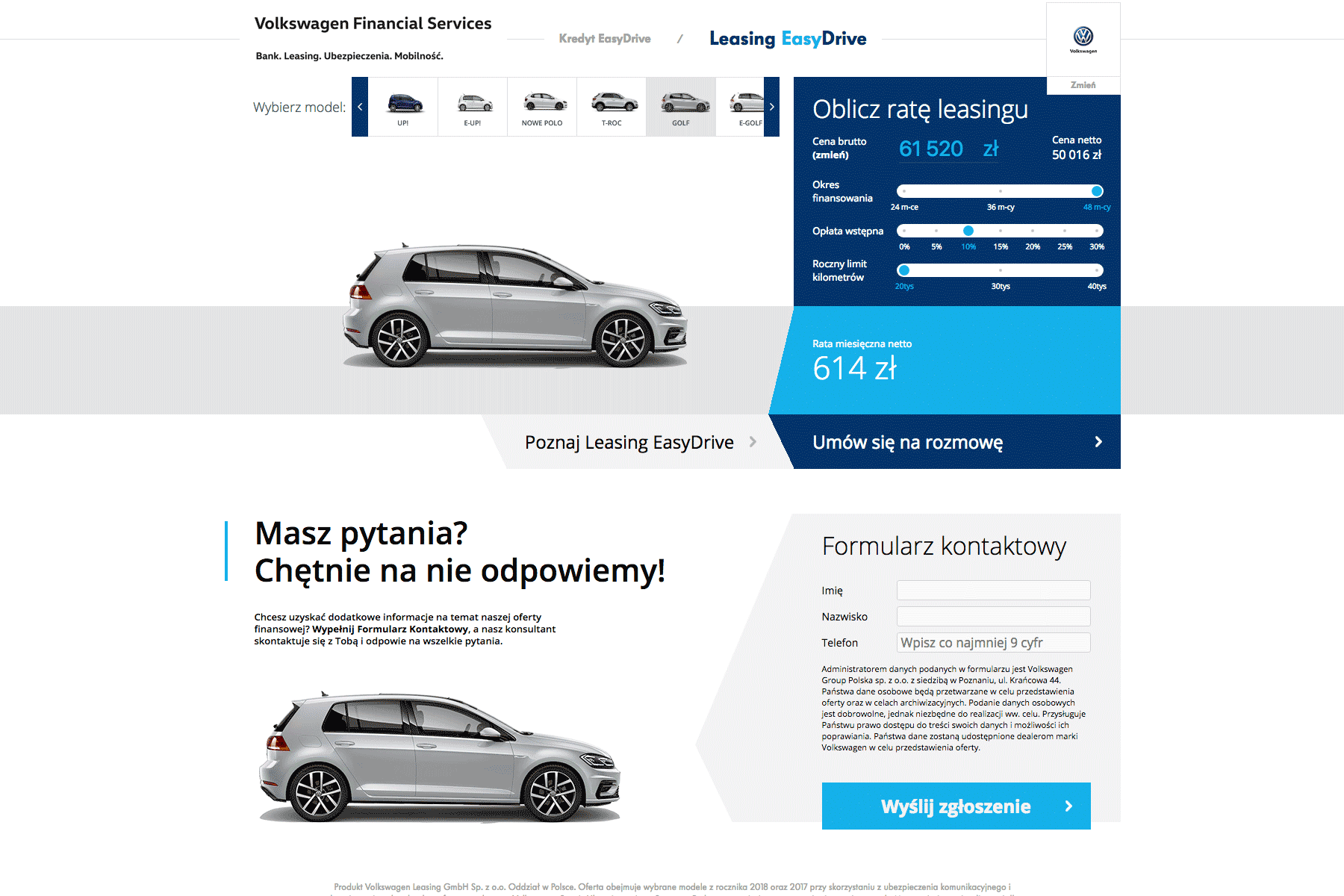1344x896 pixels.
Task: Click the silver Golf image by the calculator
Action: 515,305
